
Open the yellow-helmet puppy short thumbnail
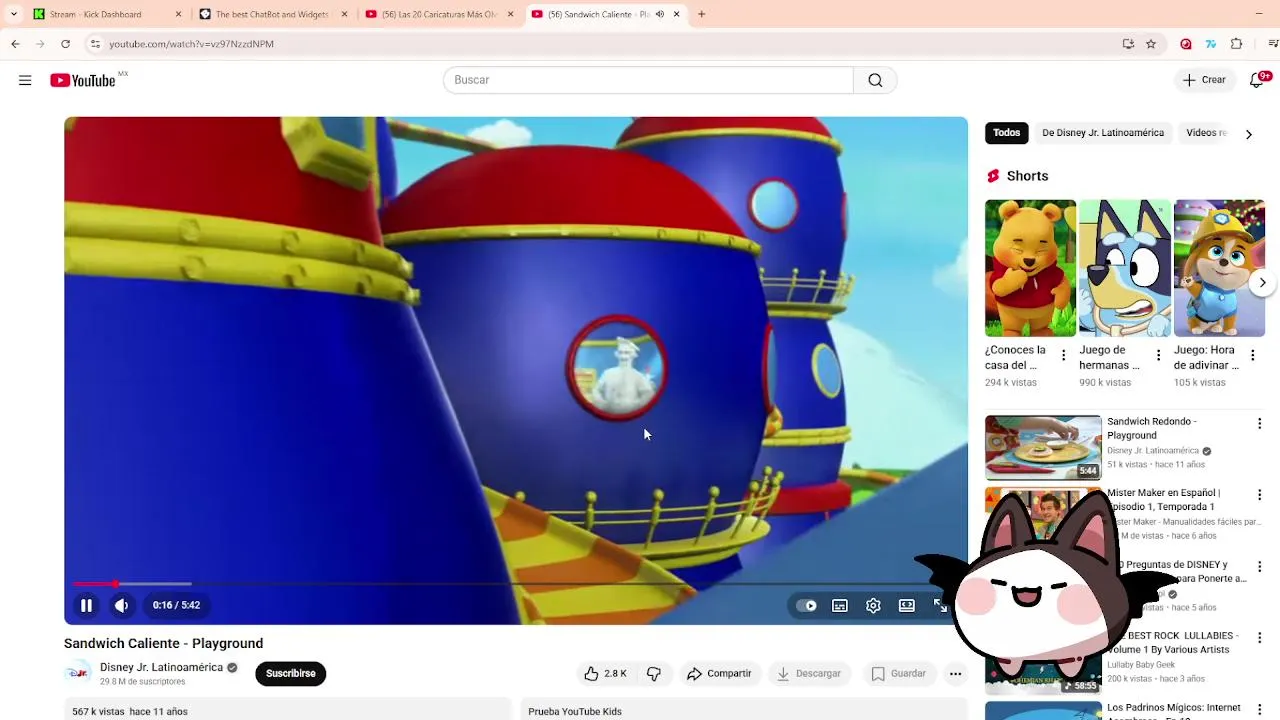coord(1219,268)
